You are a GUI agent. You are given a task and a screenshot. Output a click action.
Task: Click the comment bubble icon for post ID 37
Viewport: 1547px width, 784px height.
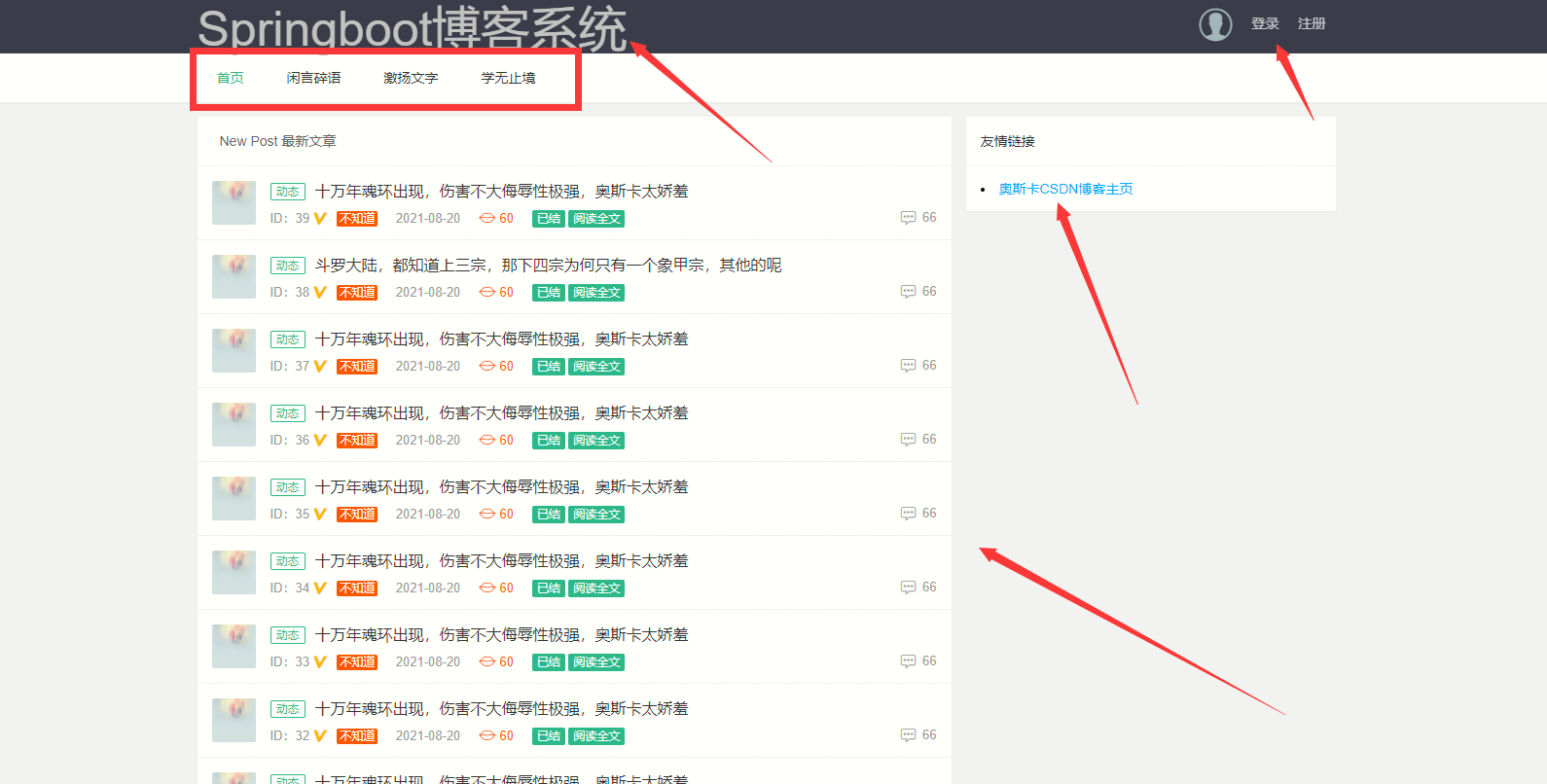908,366
